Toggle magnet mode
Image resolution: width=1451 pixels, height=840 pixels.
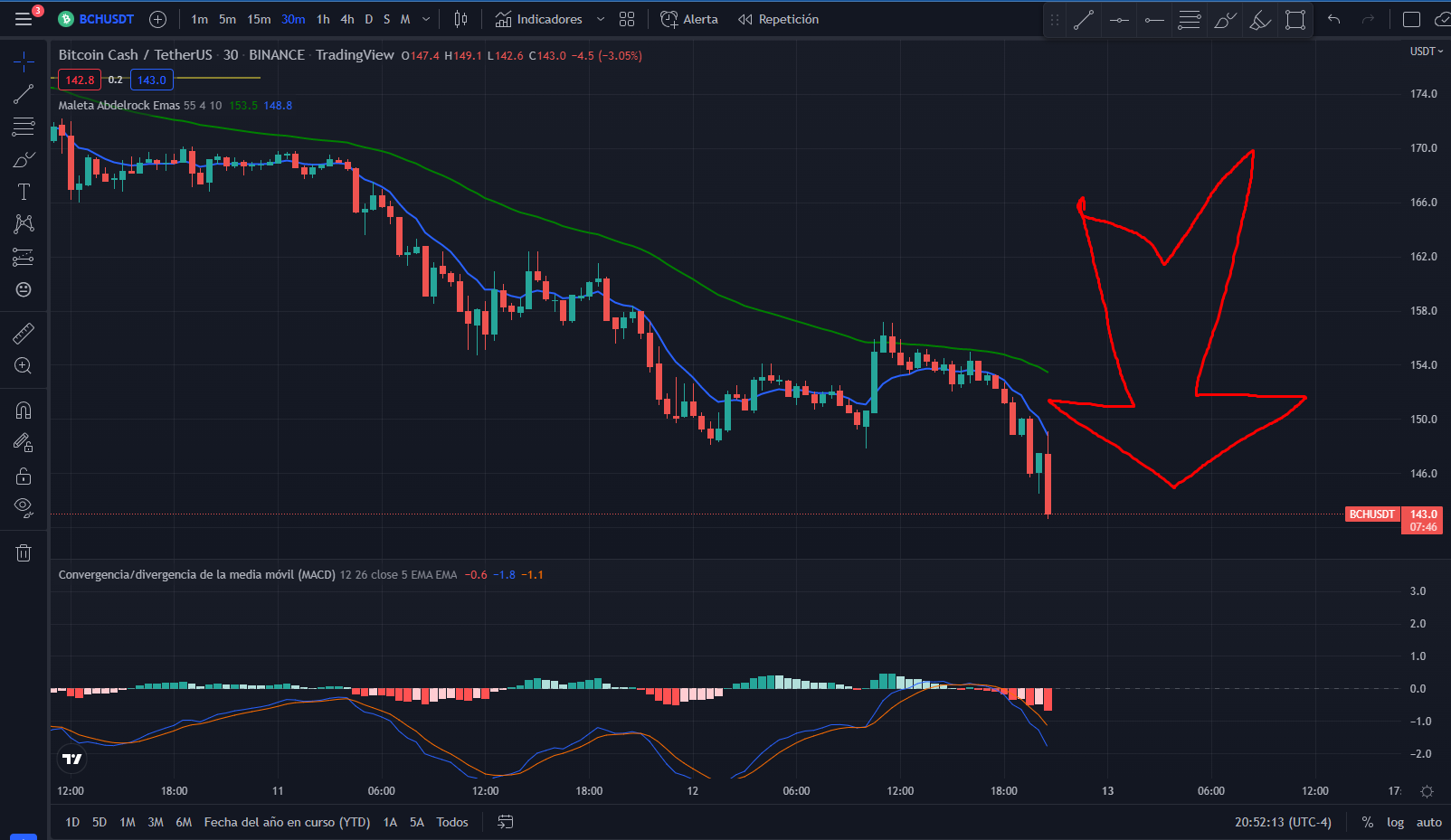(x=24, y=411)
